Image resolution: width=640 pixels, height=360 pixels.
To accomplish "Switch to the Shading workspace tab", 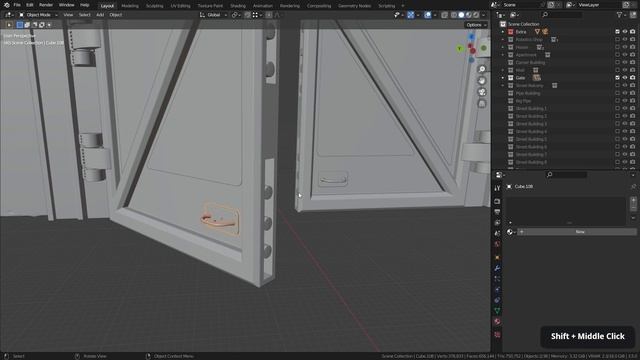I will [x=238, y=6].
